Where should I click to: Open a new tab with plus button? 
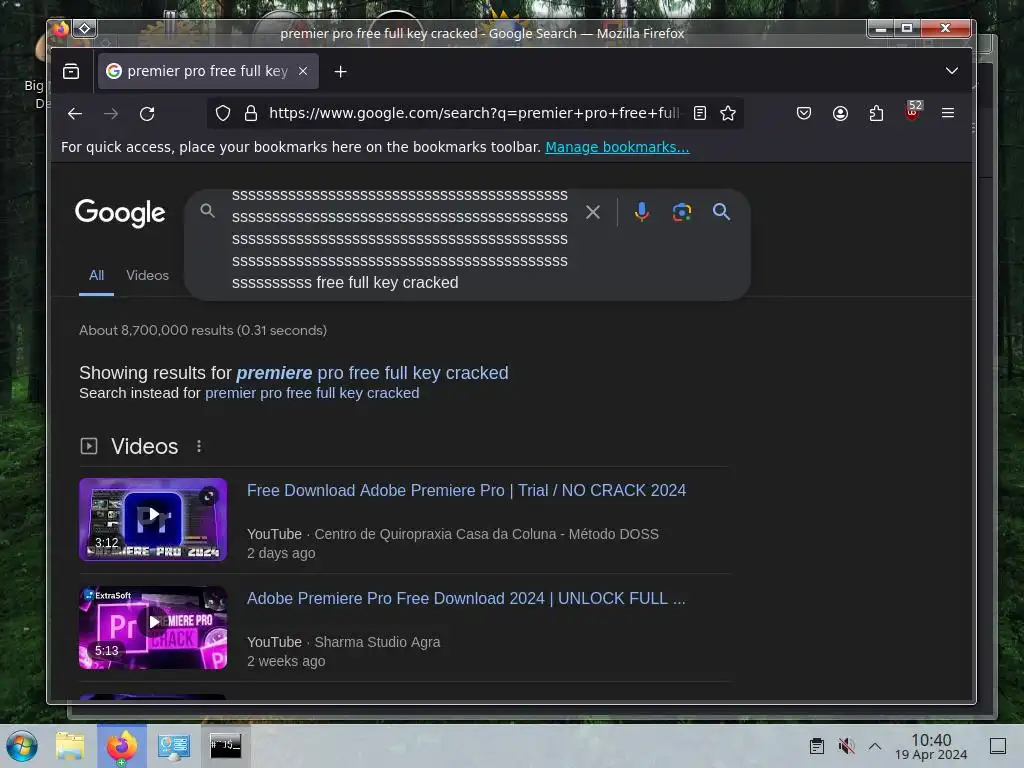tap(340, 72)
